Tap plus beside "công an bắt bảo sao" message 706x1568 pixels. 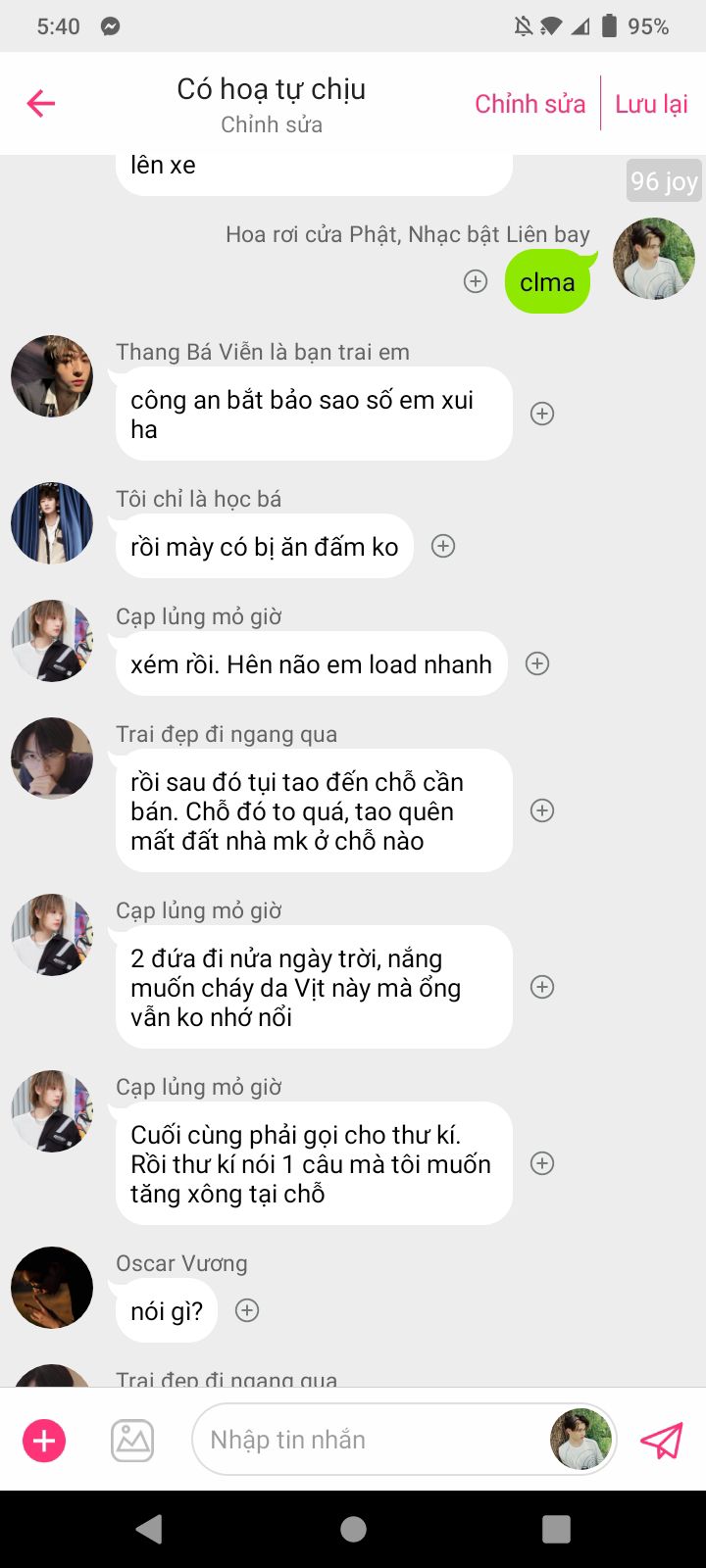[542, 414]
